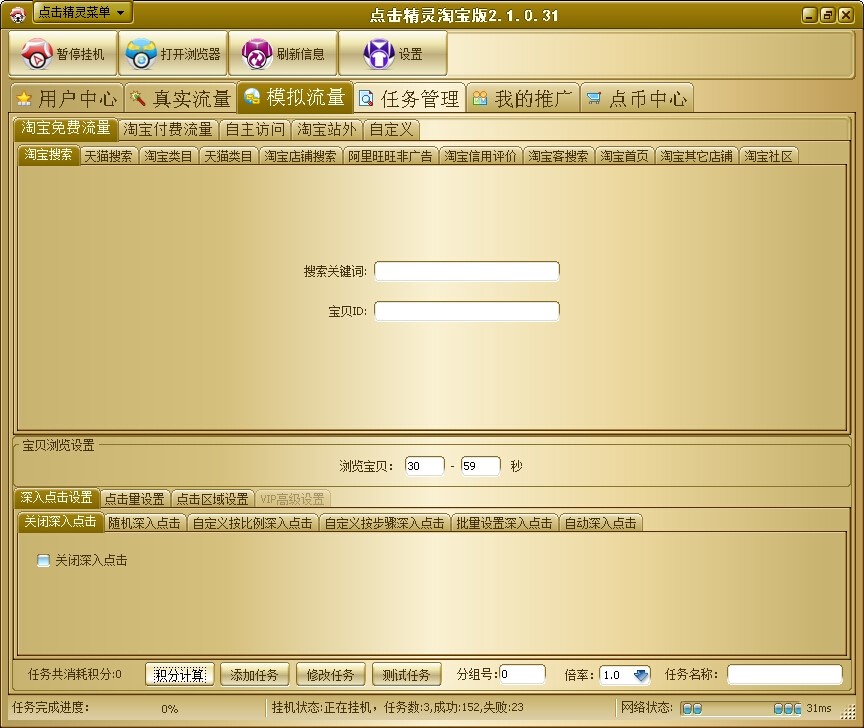
Task: Click the 暂停挂机 pause toolbar button
Action: [63, 53]
